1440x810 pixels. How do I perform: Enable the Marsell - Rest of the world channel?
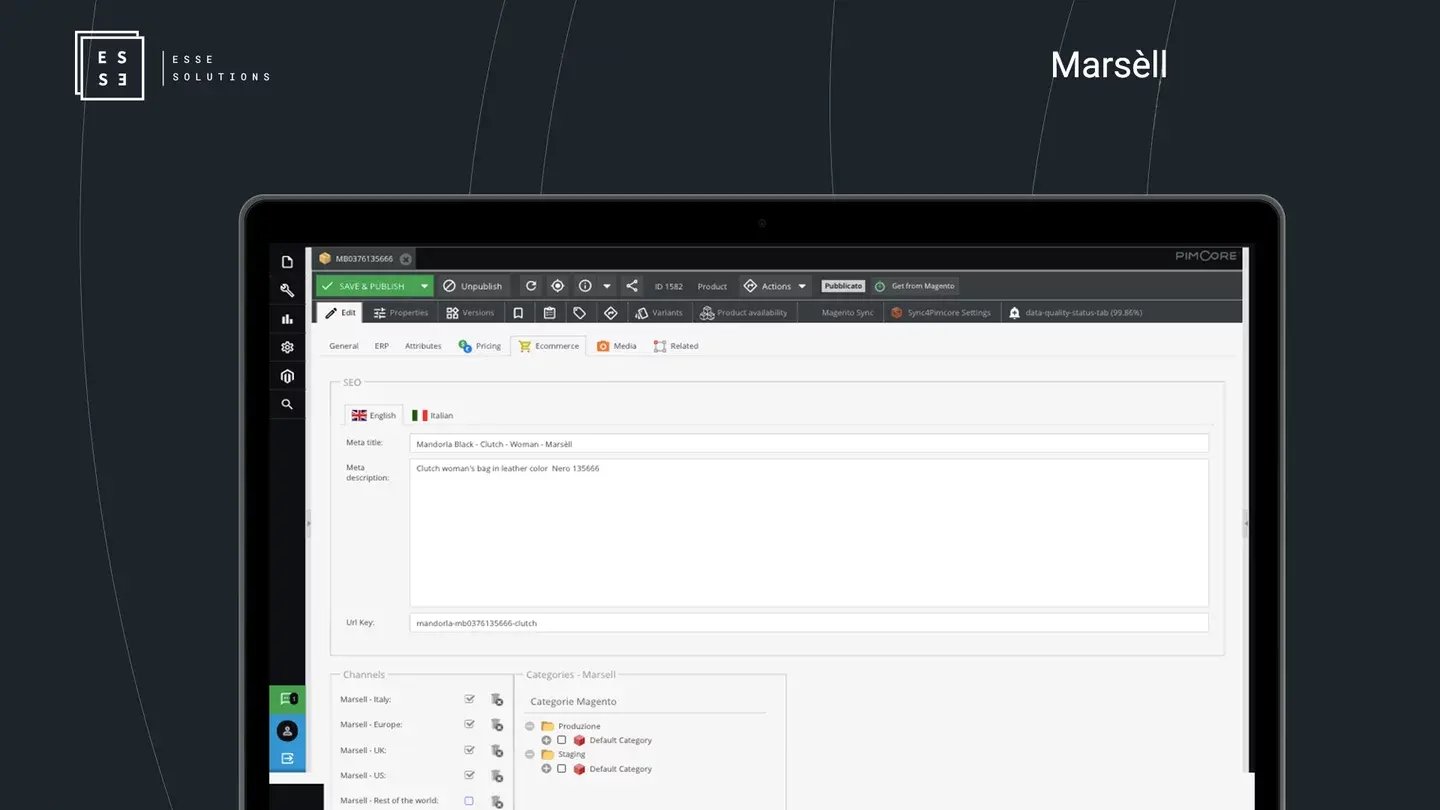click(x=469, y=800)
